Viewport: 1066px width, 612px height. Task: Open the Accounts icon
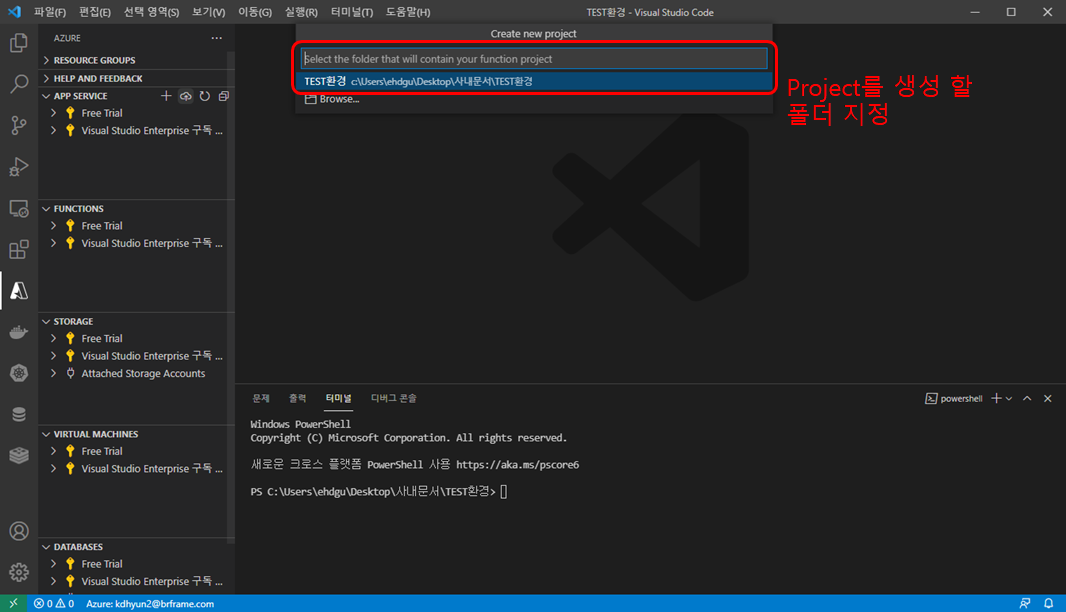19,530
